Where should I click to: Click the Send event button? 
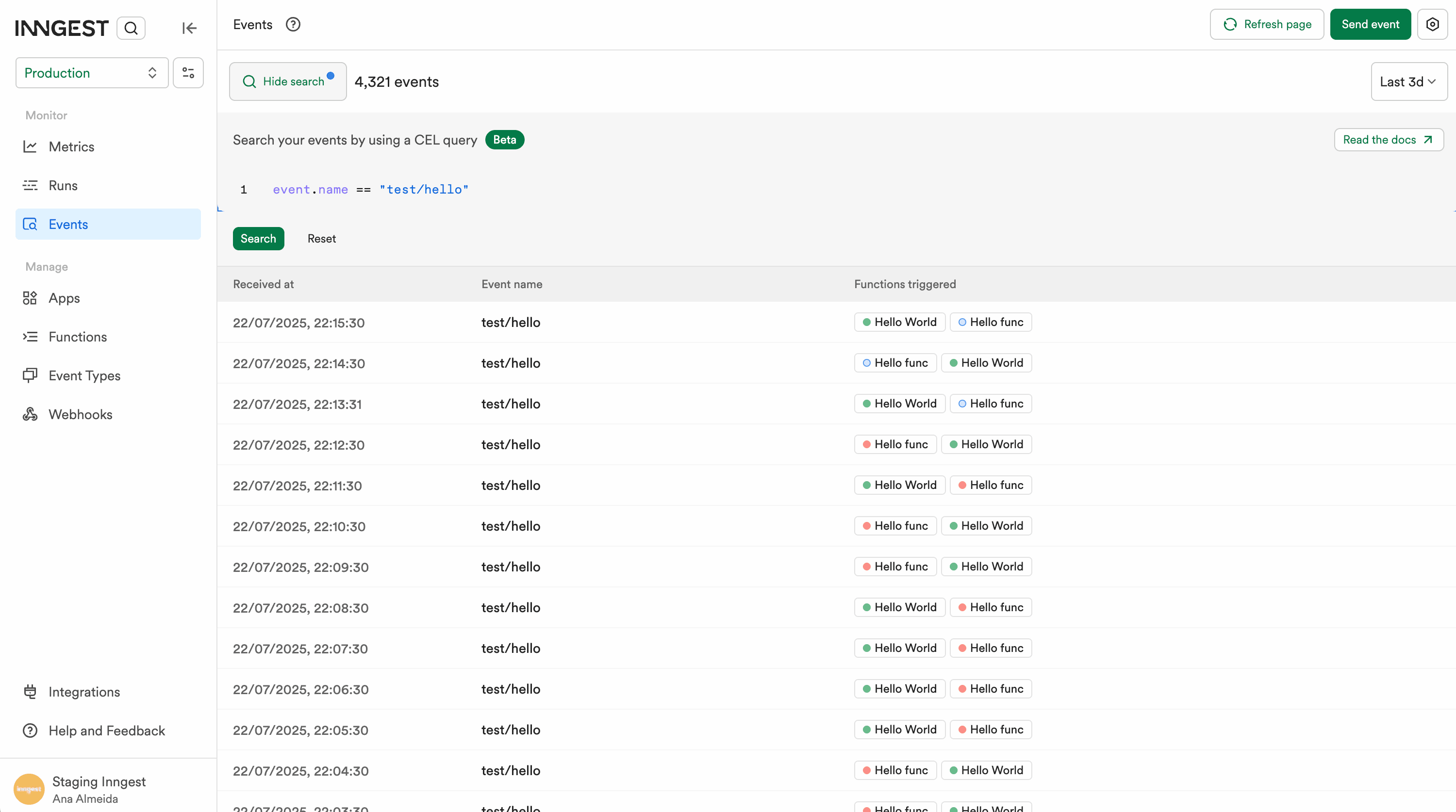(x=1370, y=24)
